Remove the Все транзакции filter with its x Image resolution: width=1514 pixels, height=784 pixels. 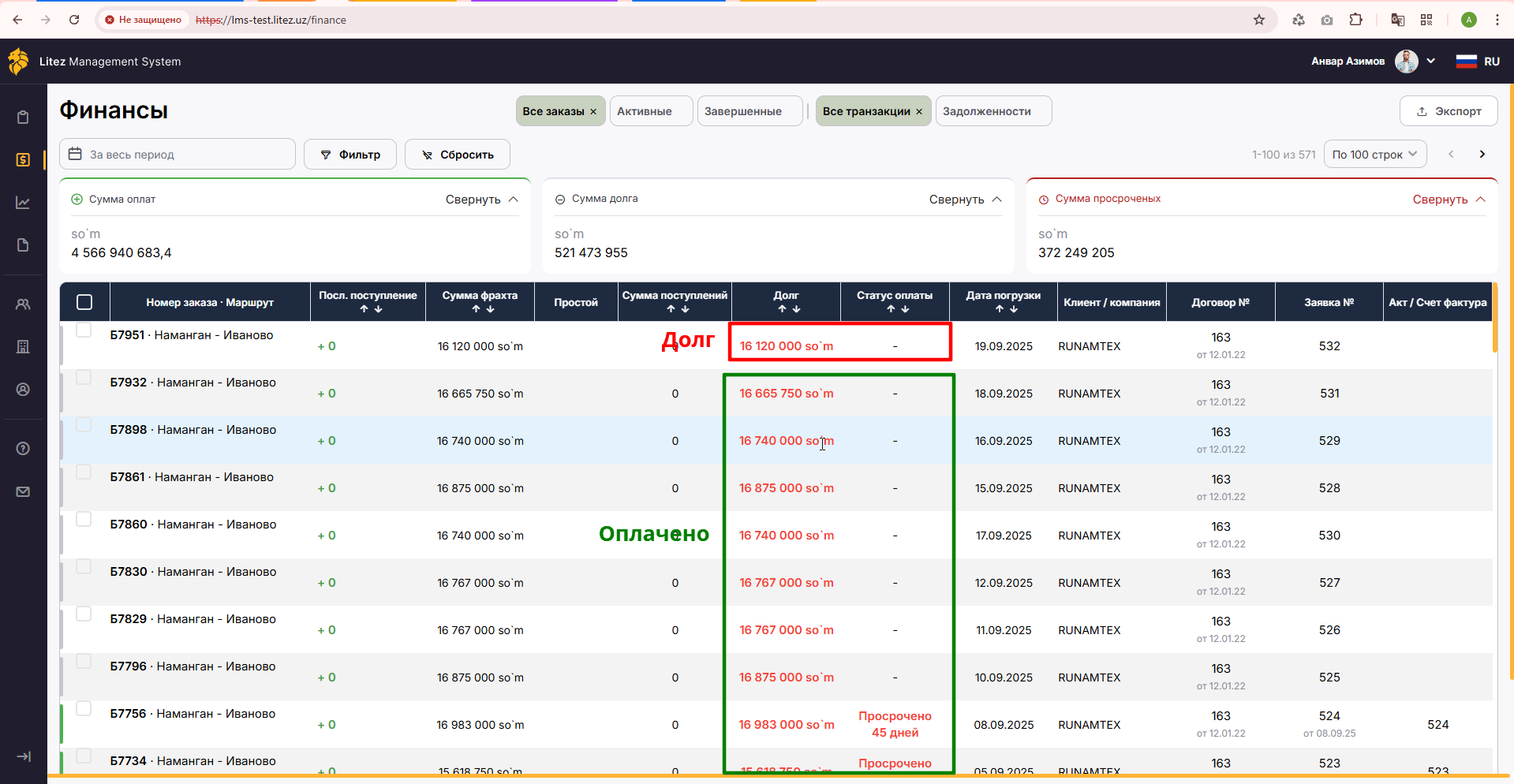coord(919,112)
